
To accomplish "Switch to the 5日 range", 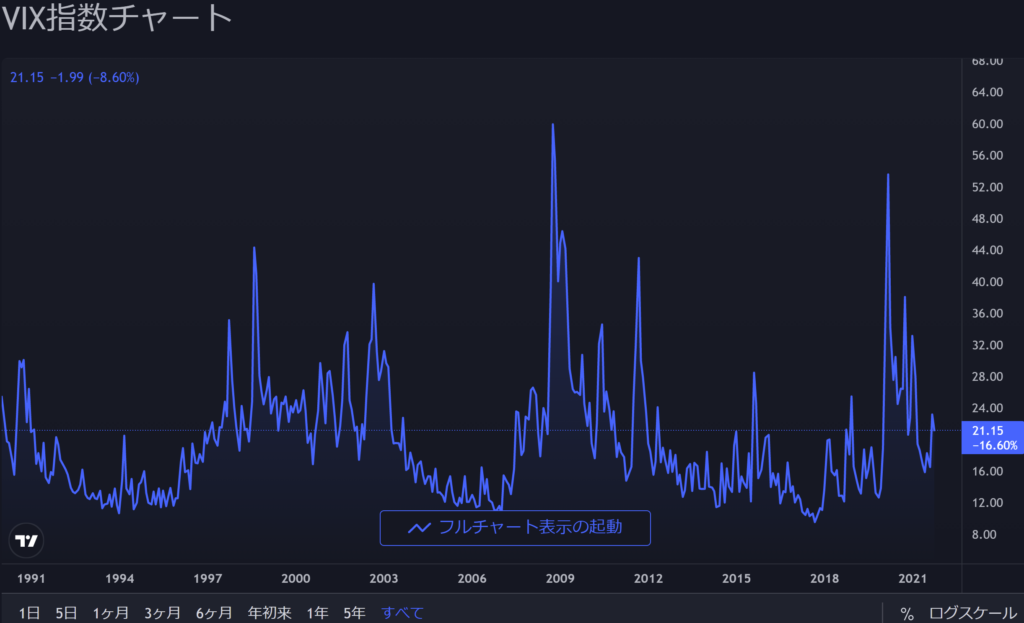I will click(x=66, y=613).
